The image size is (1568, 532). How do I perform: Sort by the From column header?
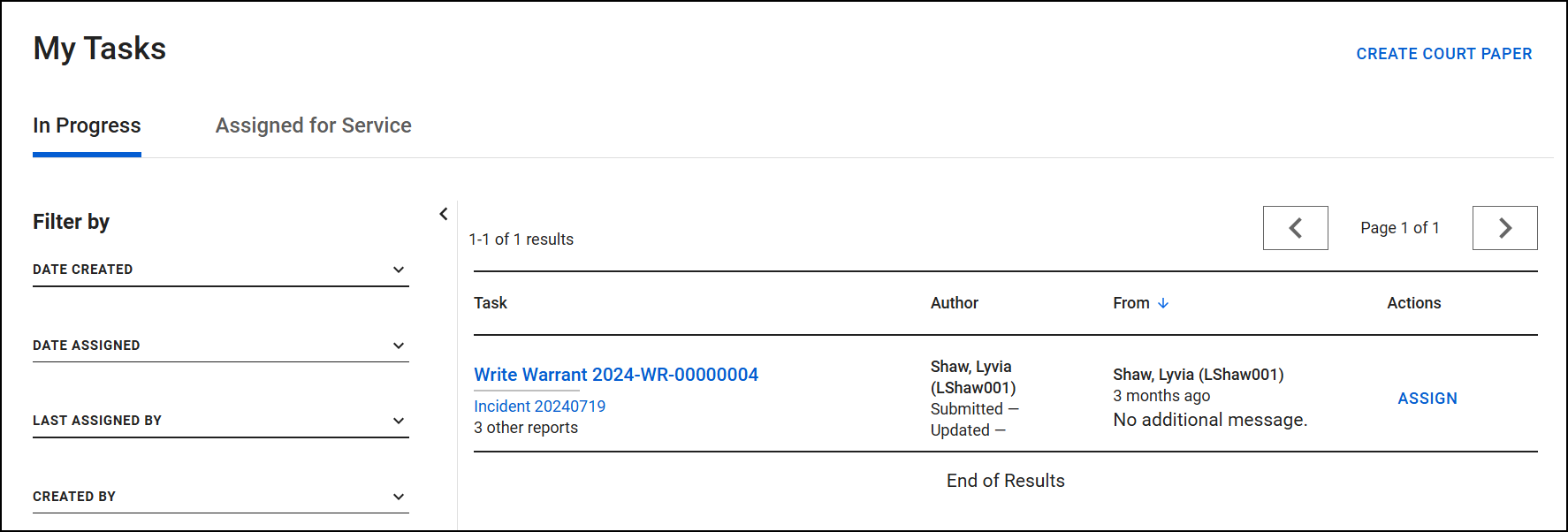pyautogui.click(x=1131, y=303)
